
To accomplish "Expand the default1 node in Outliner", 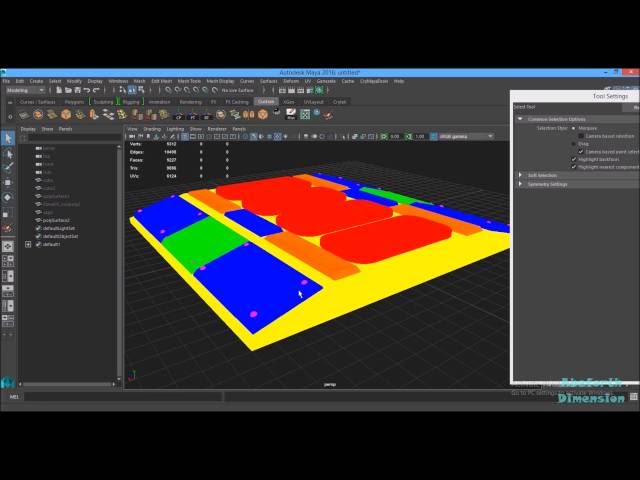I will pos(28,244).
